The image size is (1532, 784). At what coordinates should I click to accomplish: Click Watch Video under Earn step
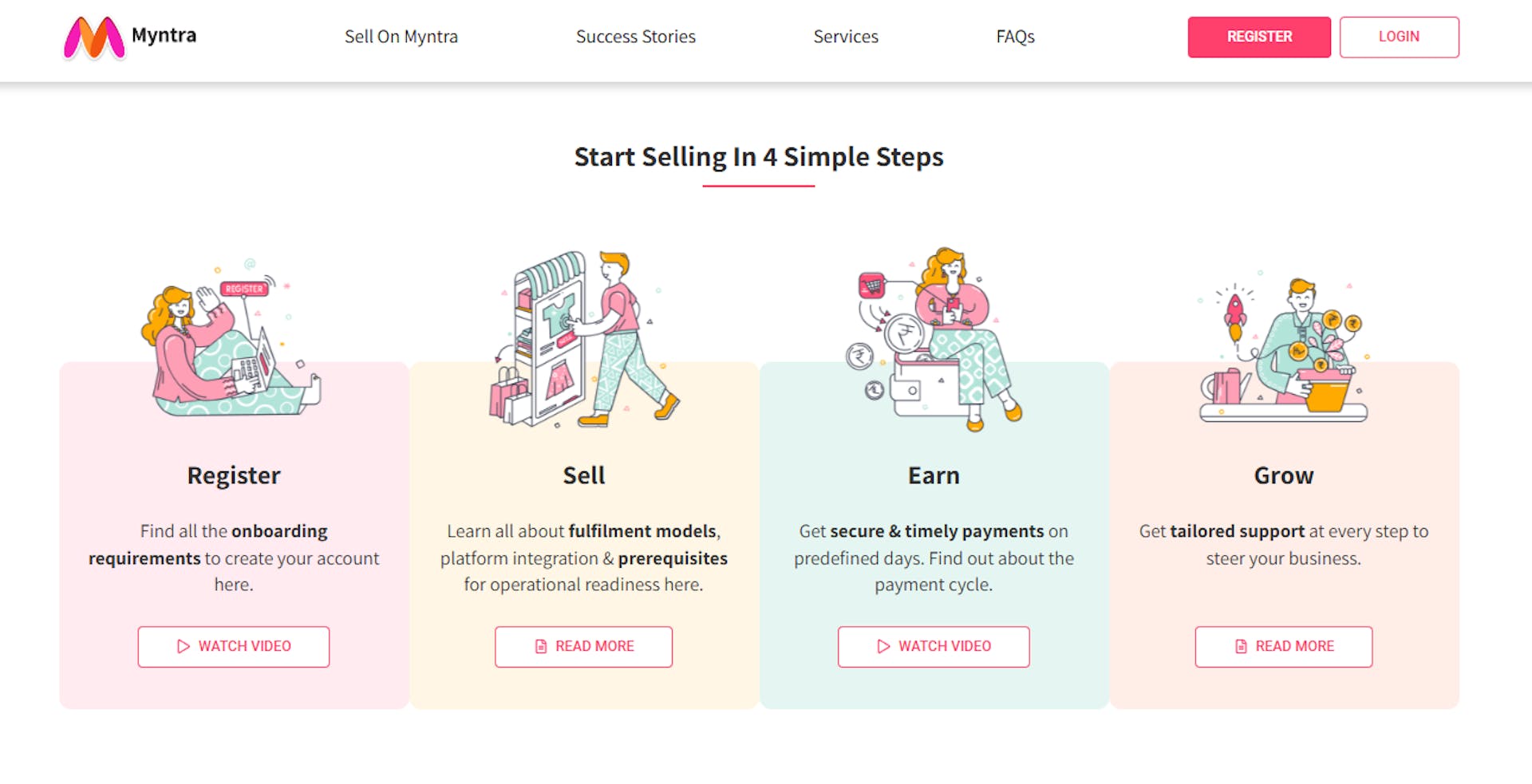pos(934,647)
